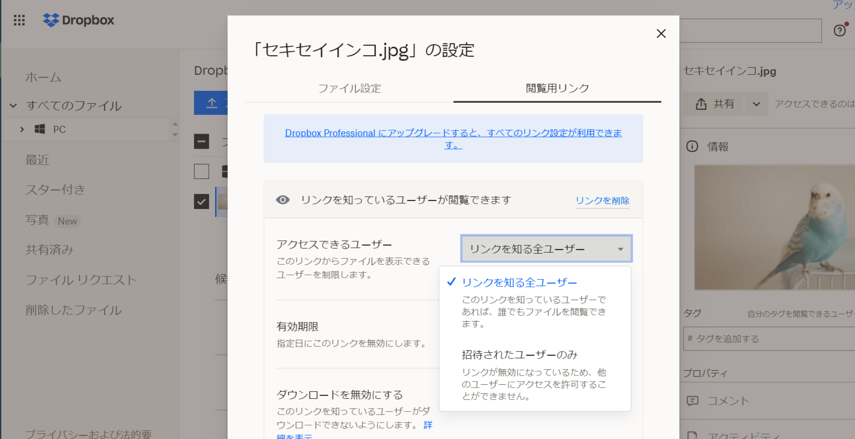Click the リンクを削除 link
855x439 pixels.
[603, 201]
